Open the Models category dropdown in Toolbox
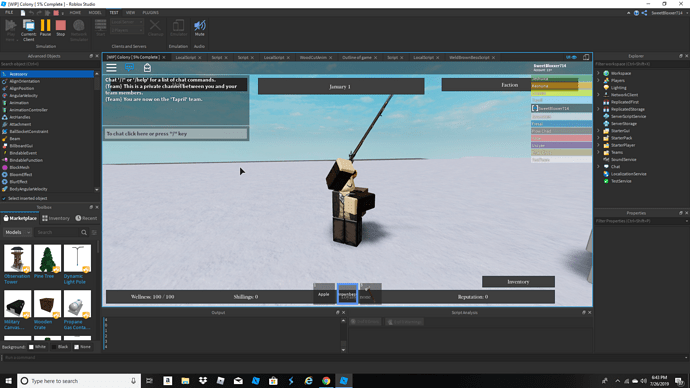The width and height of the screenshot is (690, 388). pos(18,232)
